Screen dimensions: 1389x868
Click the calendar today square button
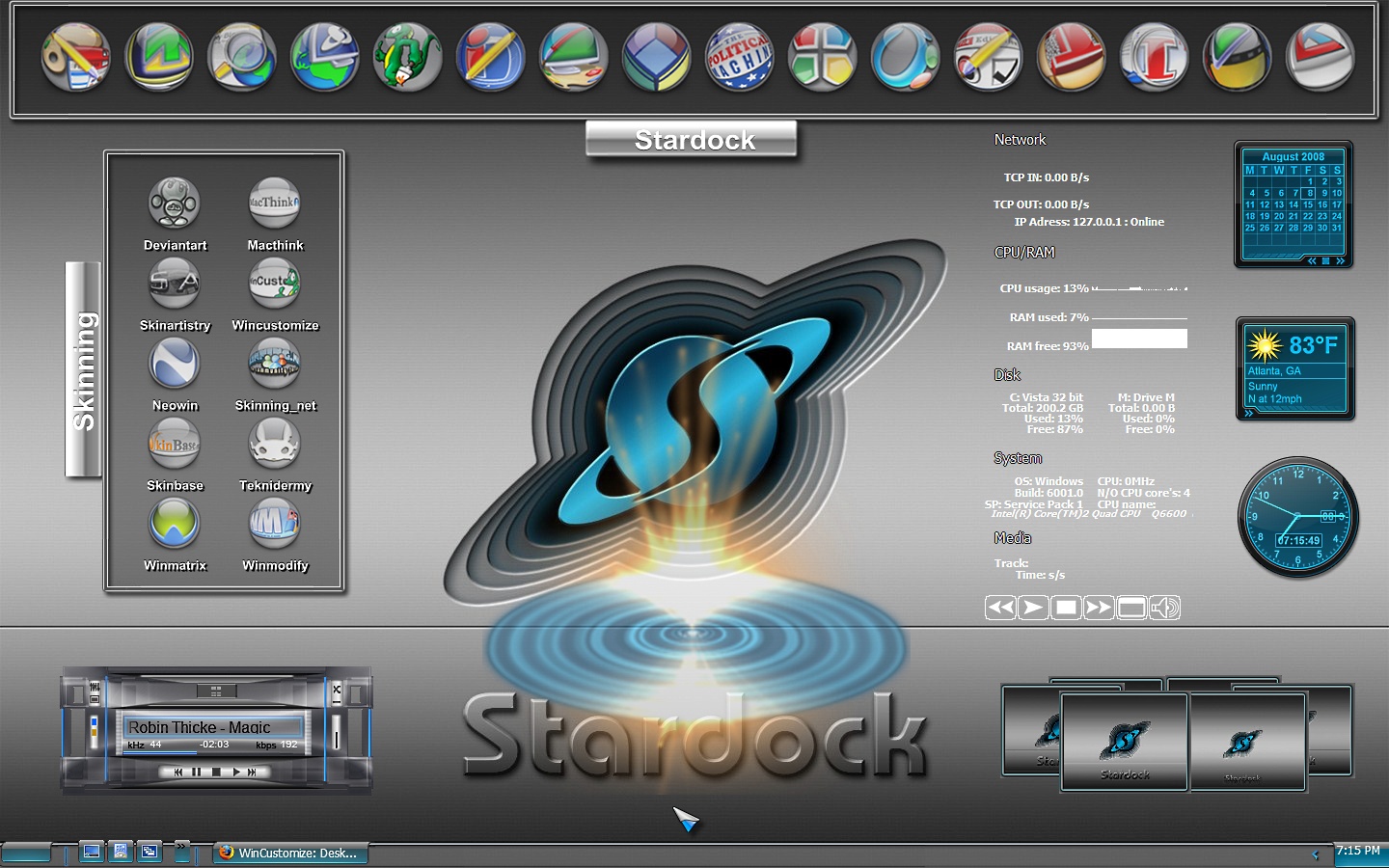(1326, 261)
